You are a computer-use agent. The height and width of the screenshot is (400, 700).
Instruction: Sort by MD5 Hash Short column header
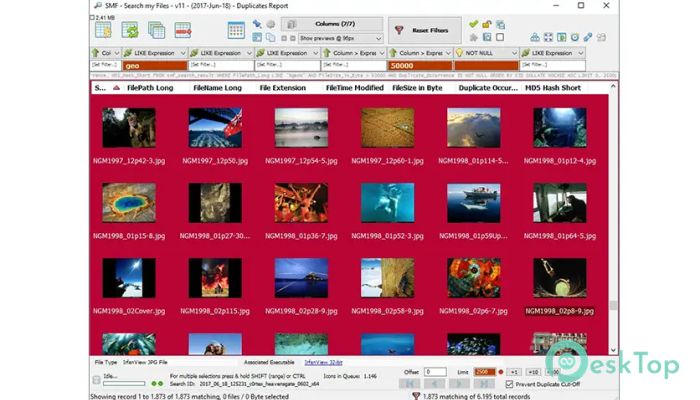(553, 88)
